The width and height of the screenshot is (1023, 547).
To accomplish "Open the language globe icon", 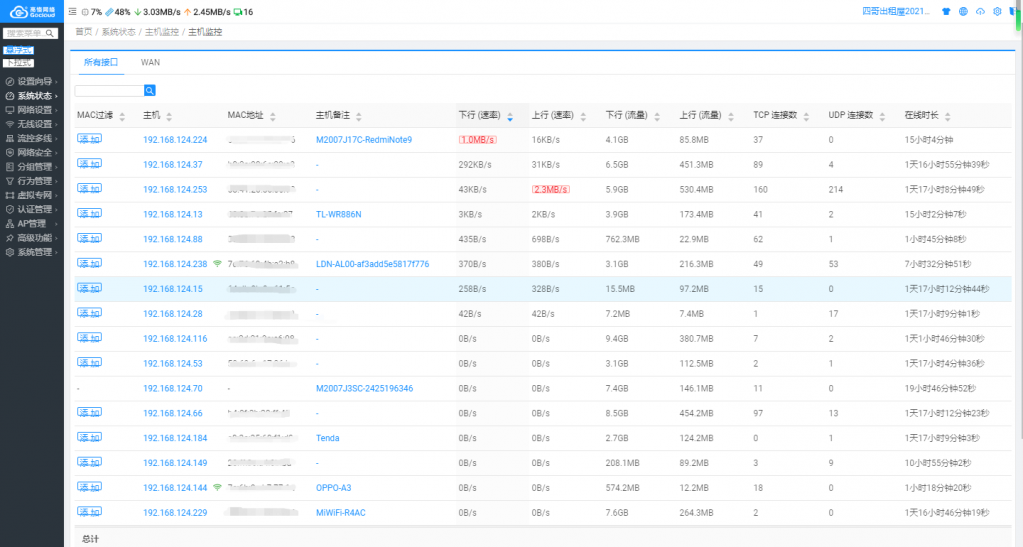I will point(963,12).
